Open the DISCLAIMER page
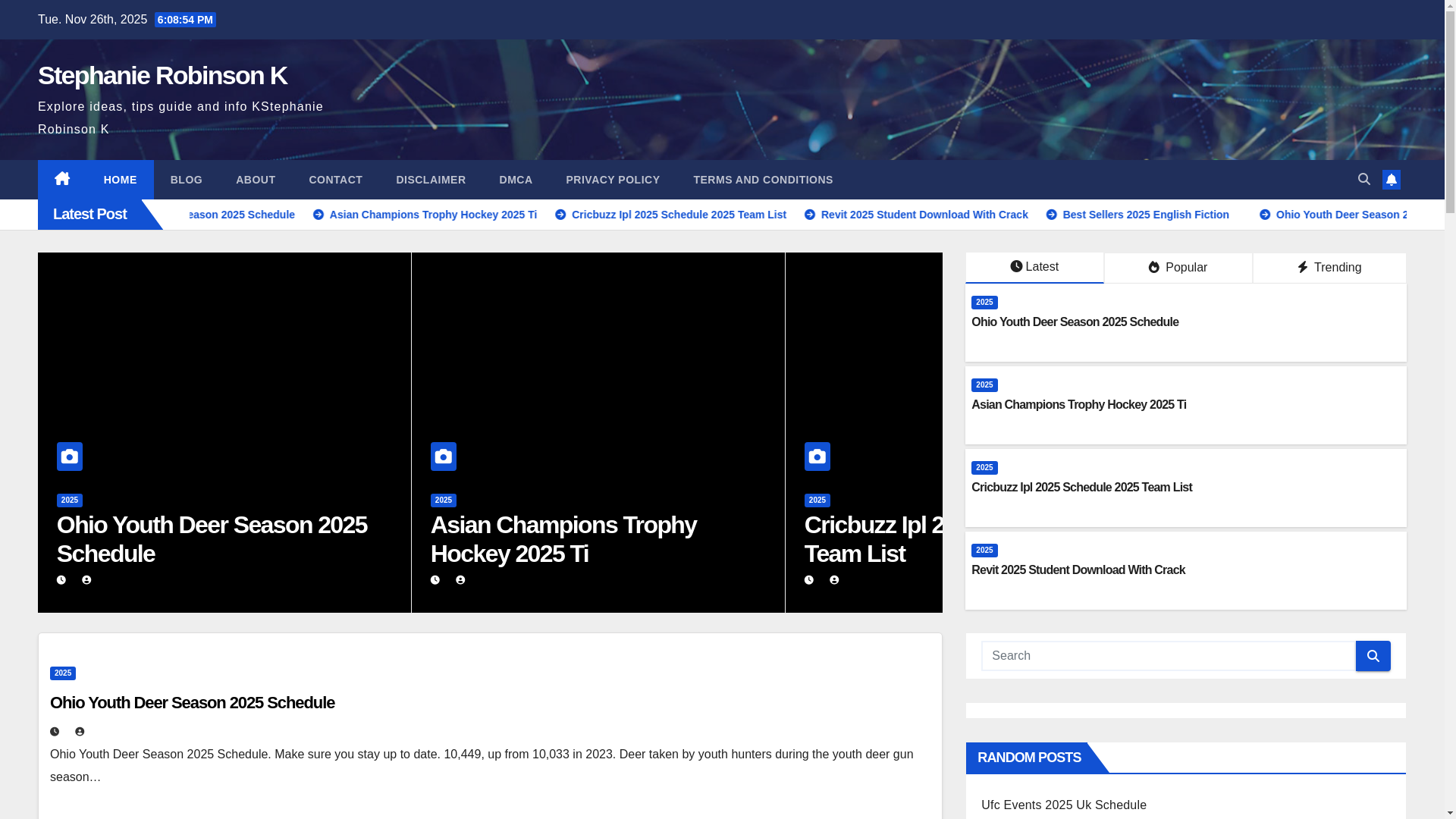1456x819 pixels. pyautogui.click(x=431, y=180)
